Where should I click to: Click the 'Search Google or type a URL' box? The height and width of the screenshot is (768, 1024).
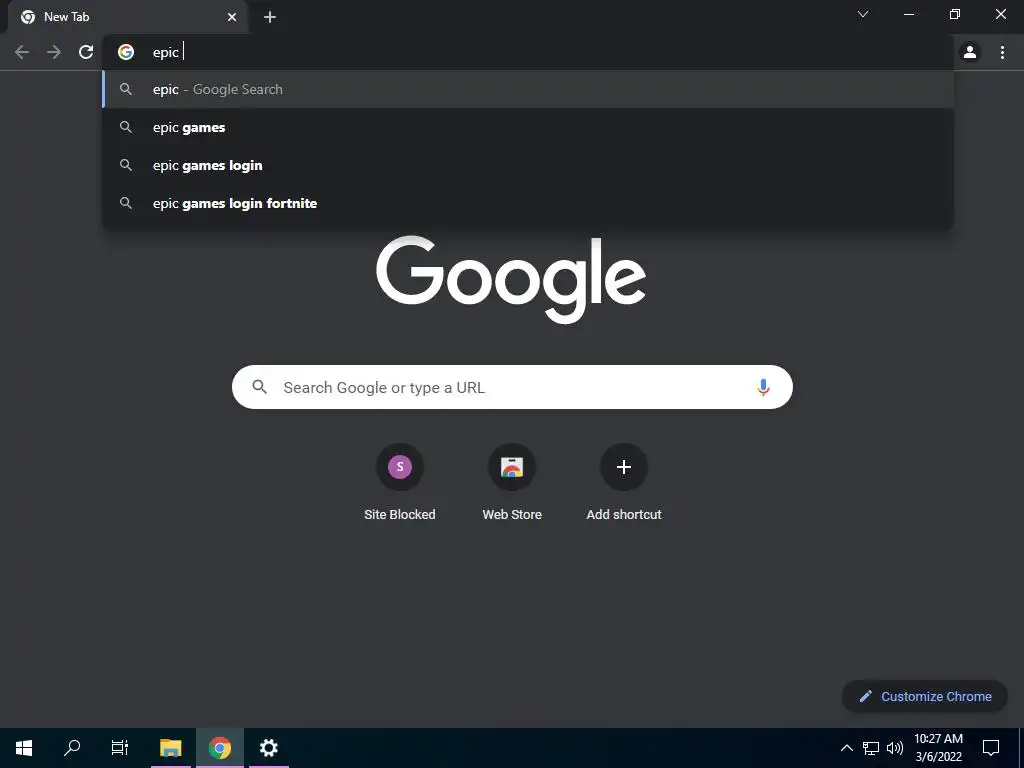click(x=512, y=387)
